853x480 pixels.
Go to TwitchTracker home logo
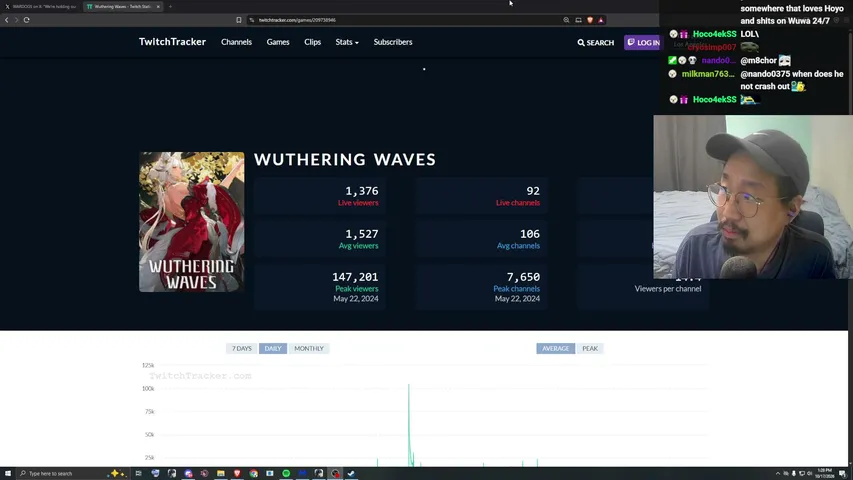pos(172,42)
